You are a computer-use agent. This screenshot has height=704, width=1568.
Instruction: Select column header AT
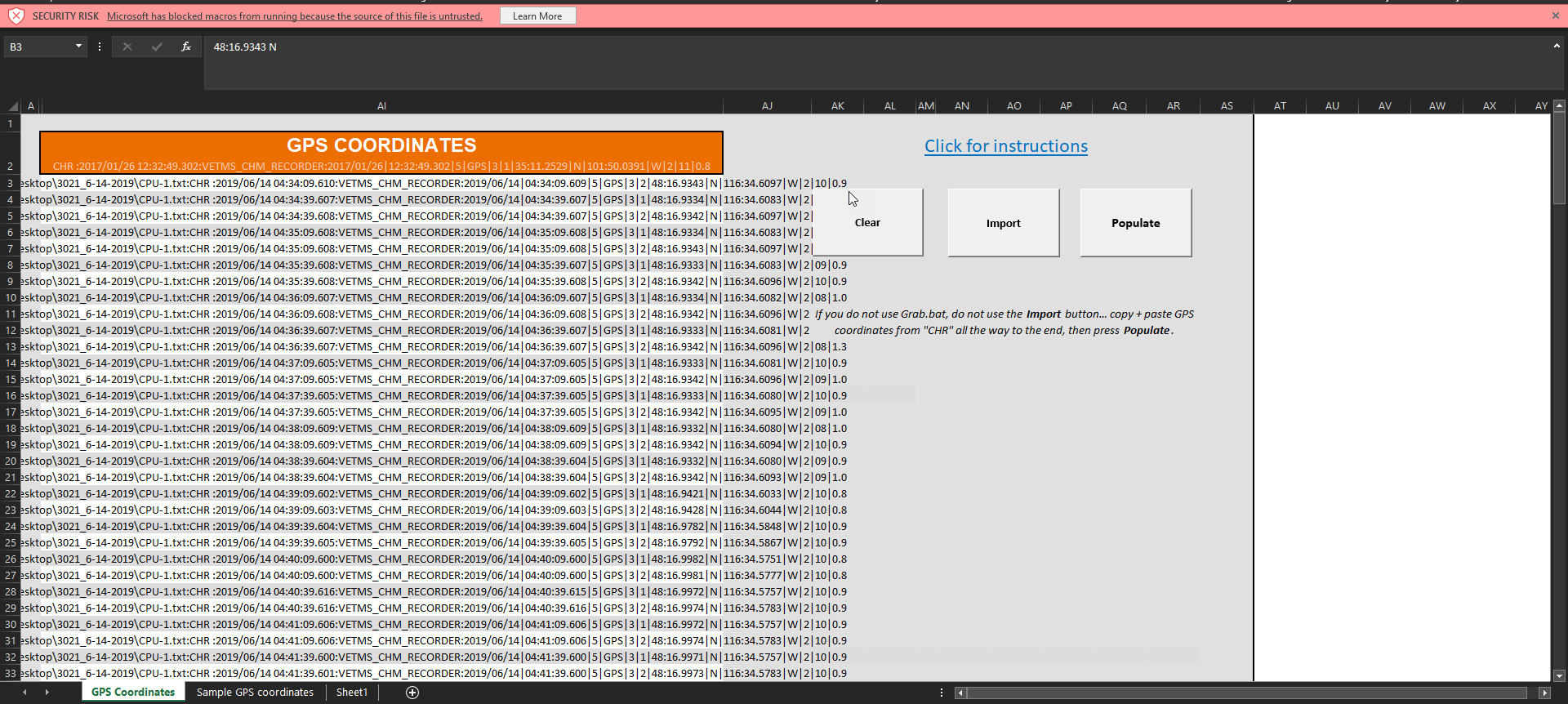tap(1280, 106)
